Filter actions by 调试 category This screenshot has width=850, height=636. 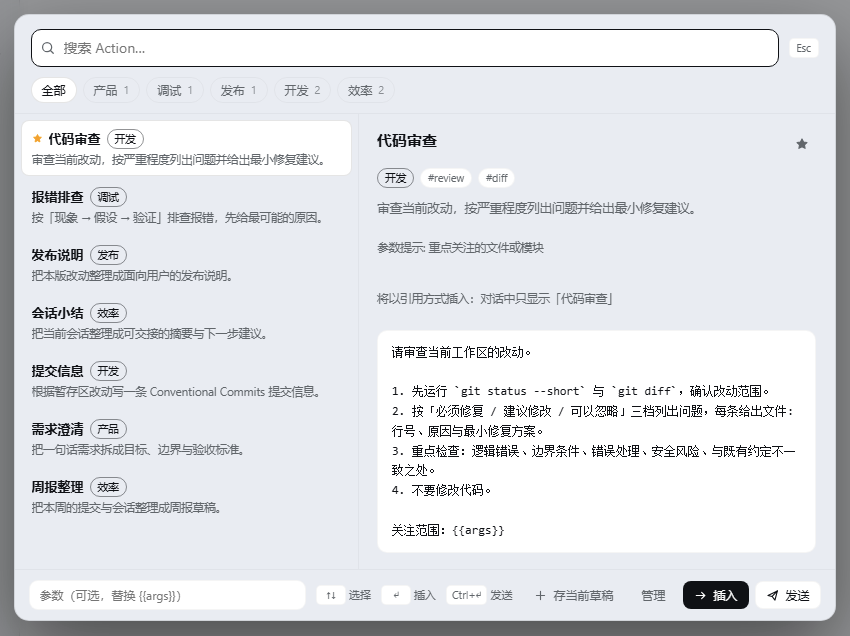click(175, 90)
